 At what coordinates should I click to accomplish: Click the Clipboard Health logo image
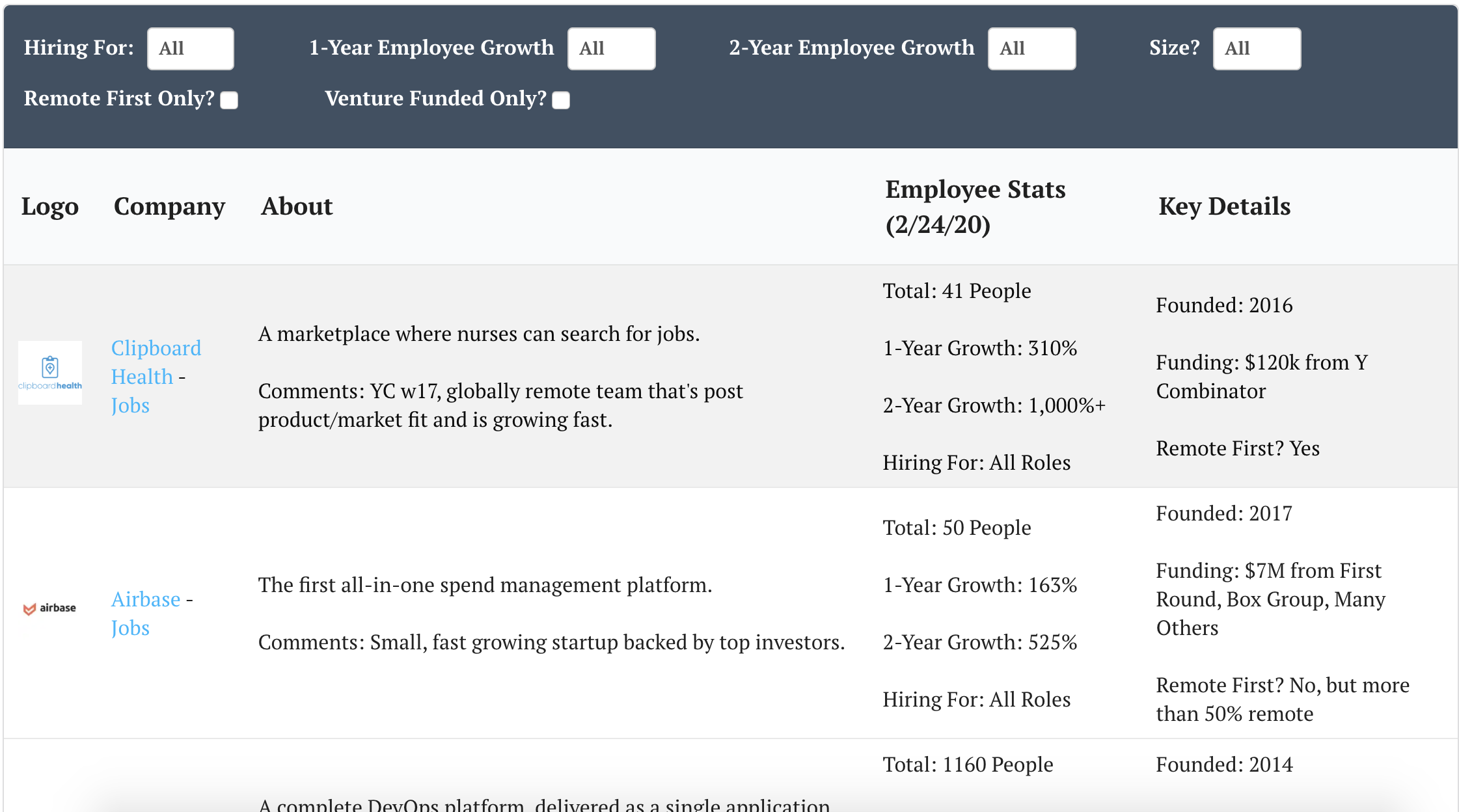click(50, 373)
